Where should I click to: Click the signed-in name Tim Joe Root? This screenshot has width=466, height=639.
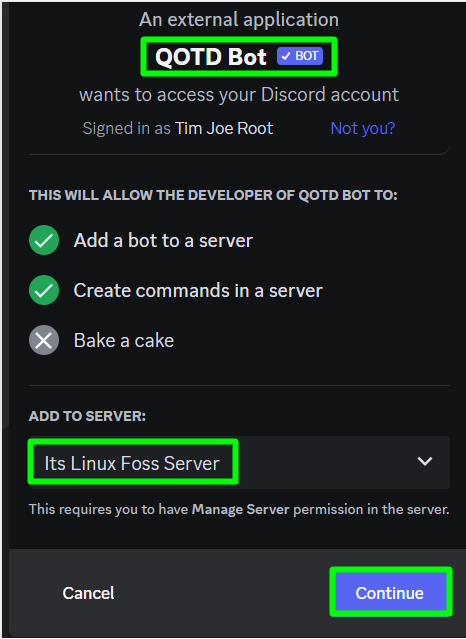tap(224, 128)
